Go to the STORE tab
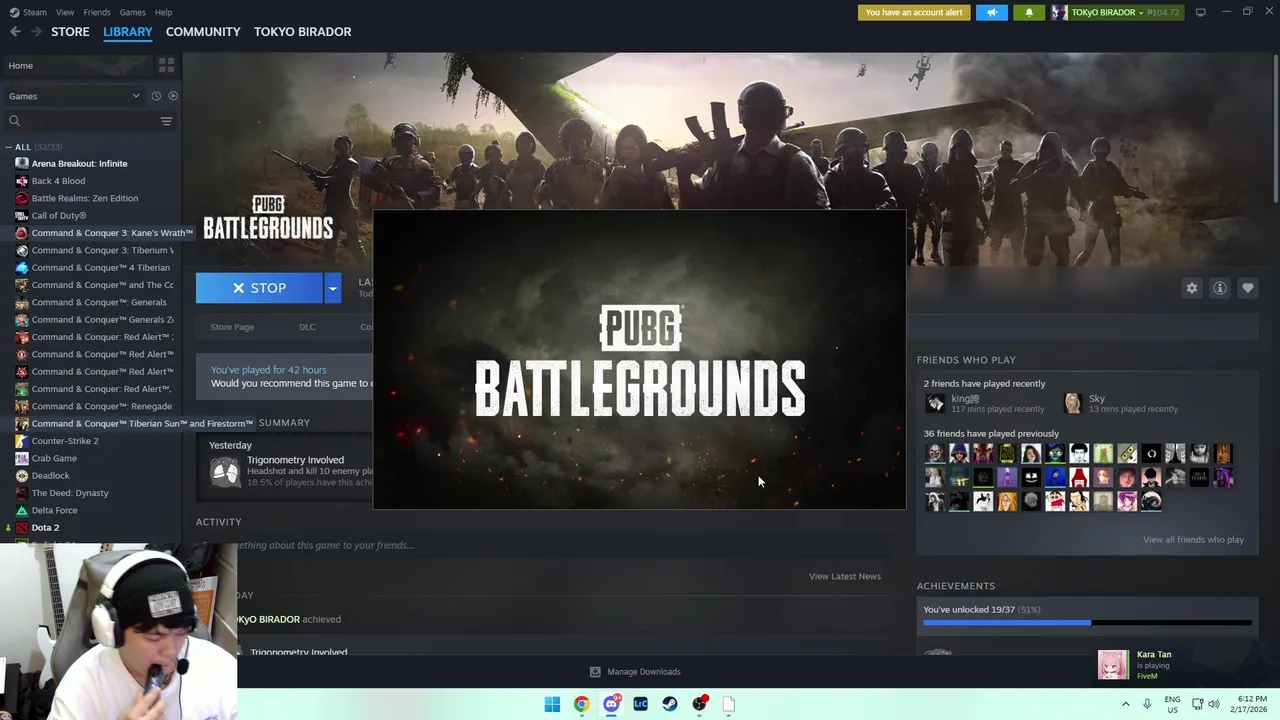The height and width of the screenshot is (720, 1280). 70,32
